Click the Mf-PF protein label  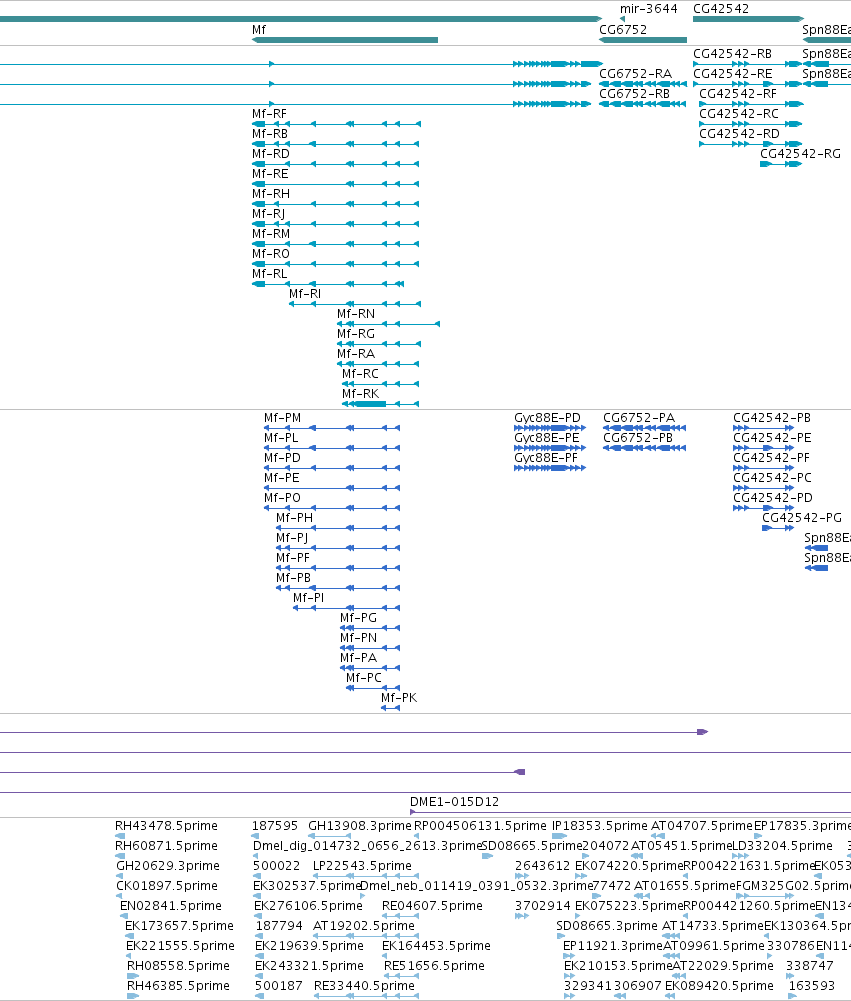point(293,558)
